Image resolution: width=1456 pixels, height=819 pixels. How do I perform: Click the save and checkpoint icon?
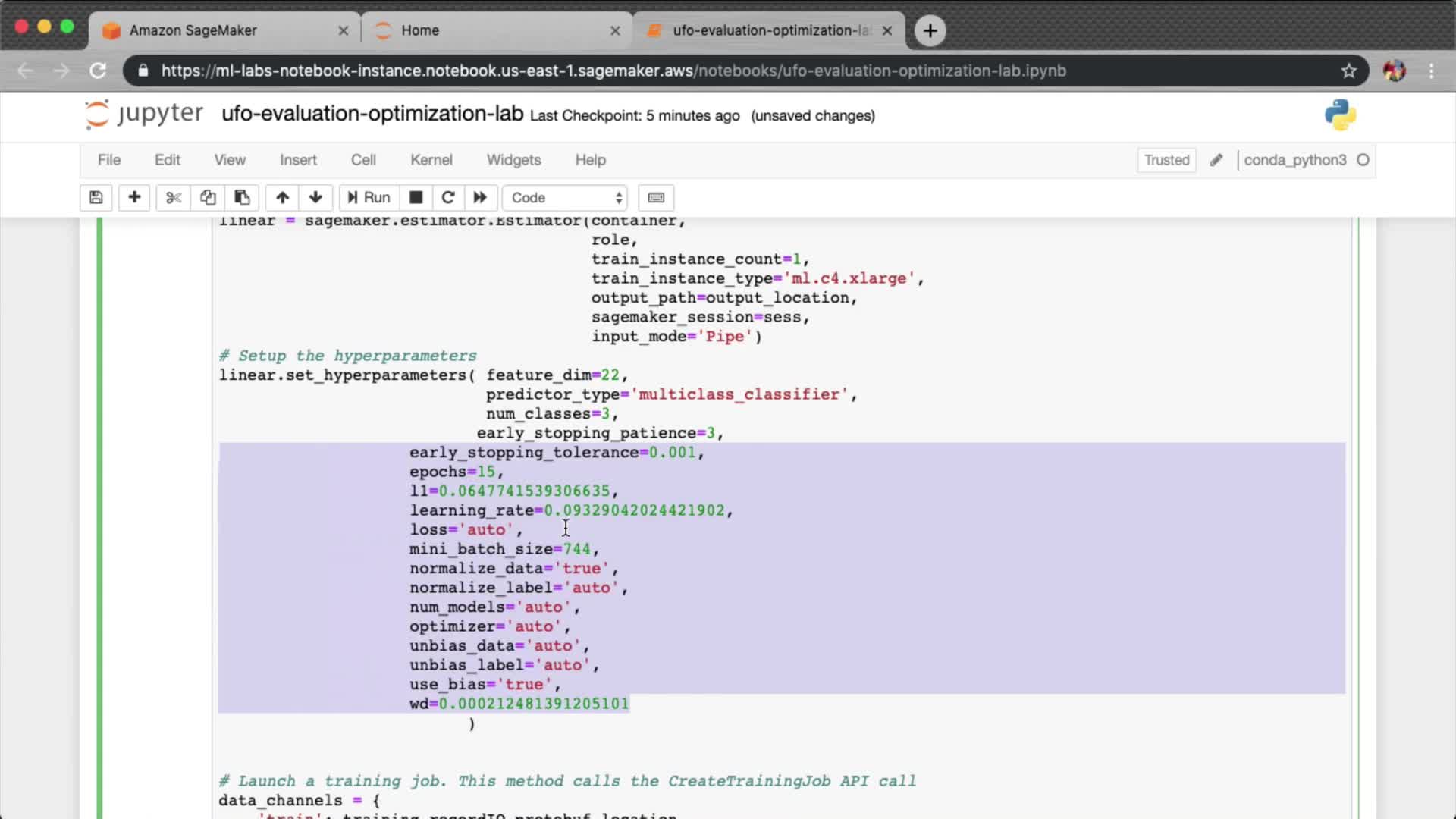96,198
